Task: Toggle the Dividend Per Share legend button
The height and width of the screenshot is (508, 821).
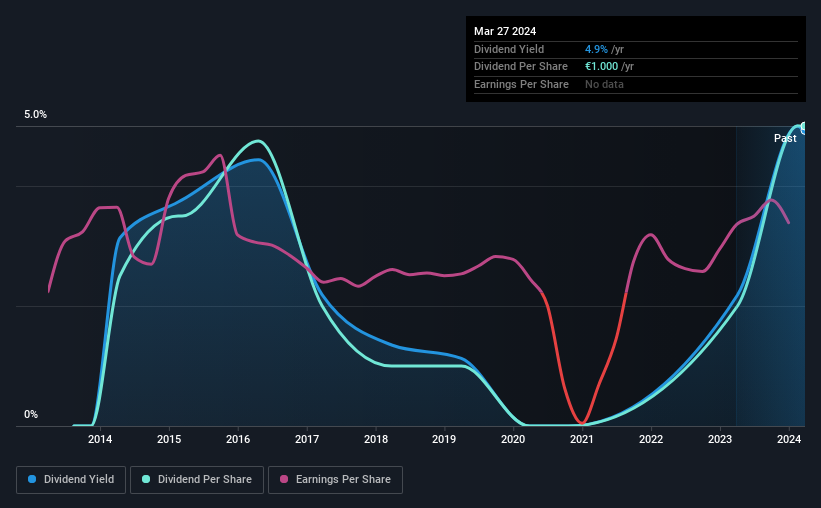Action: [x=197, y=480]
